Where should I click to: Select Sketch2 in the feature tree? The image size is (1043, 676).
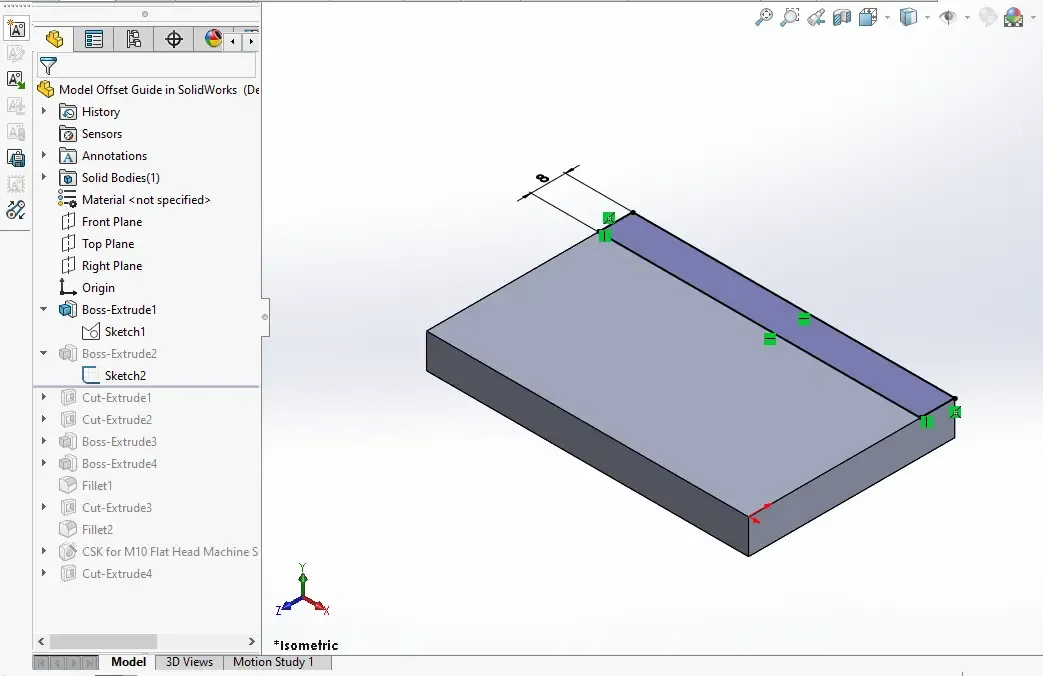click(125, 376)
